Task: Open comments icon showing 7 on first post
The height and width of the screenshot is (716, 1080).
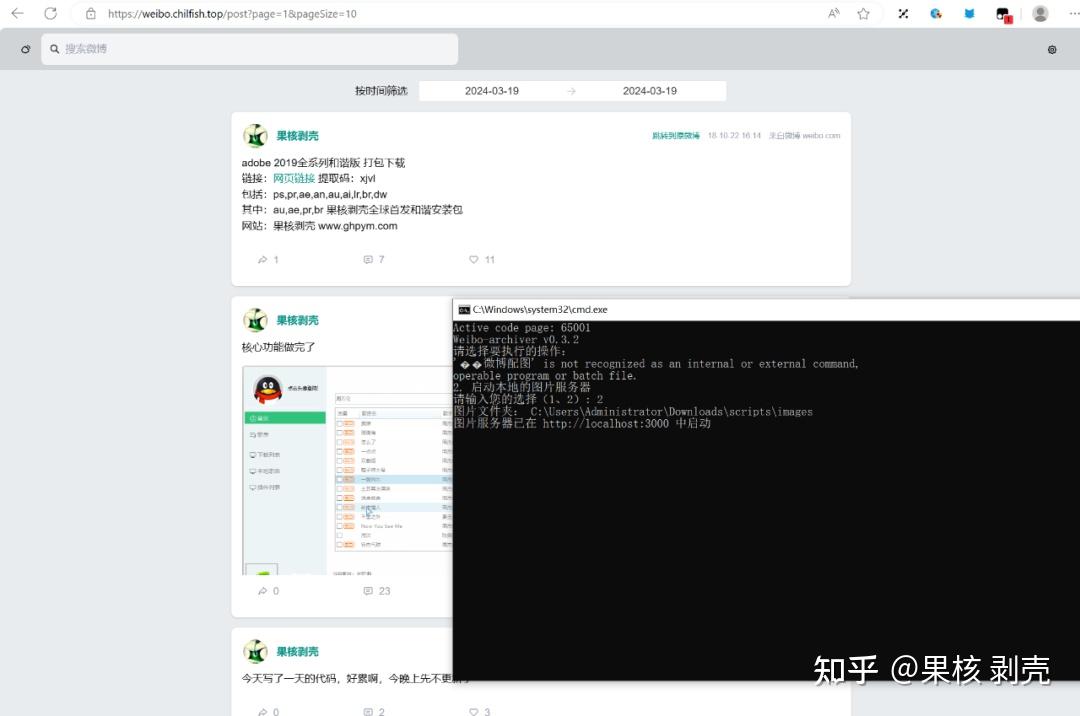Action: 369,259
